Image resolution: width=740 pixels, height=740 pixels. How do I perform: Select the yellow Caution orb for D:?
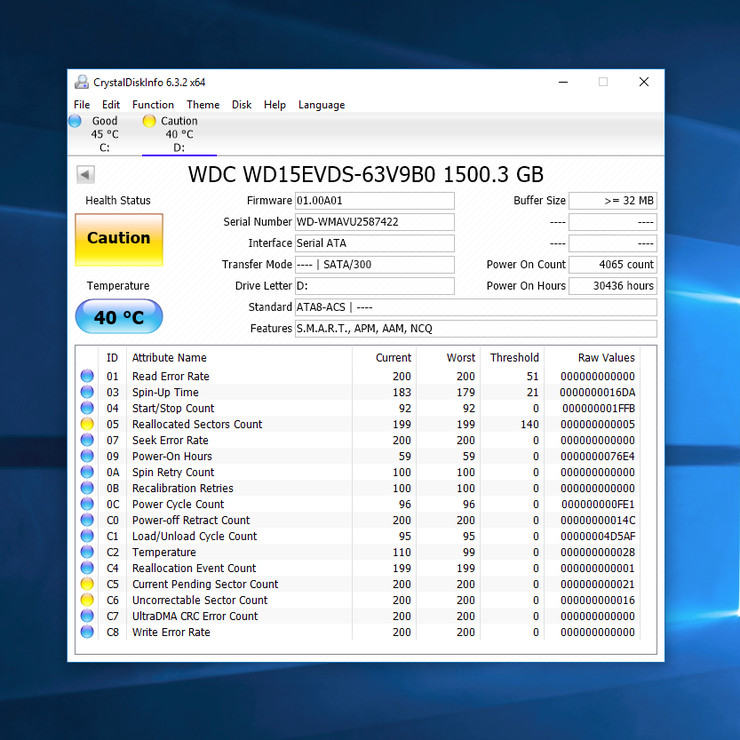click(x=149, y=121)
